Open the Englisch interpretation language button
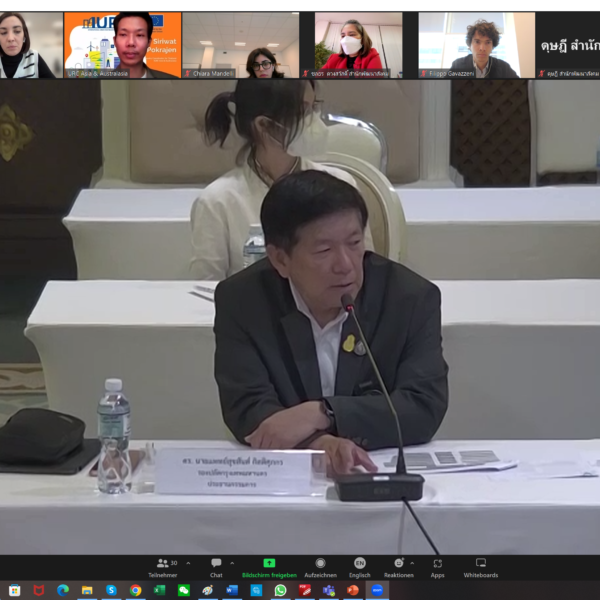This screenshot has height=600, width=600. click(x=360, y=568)
